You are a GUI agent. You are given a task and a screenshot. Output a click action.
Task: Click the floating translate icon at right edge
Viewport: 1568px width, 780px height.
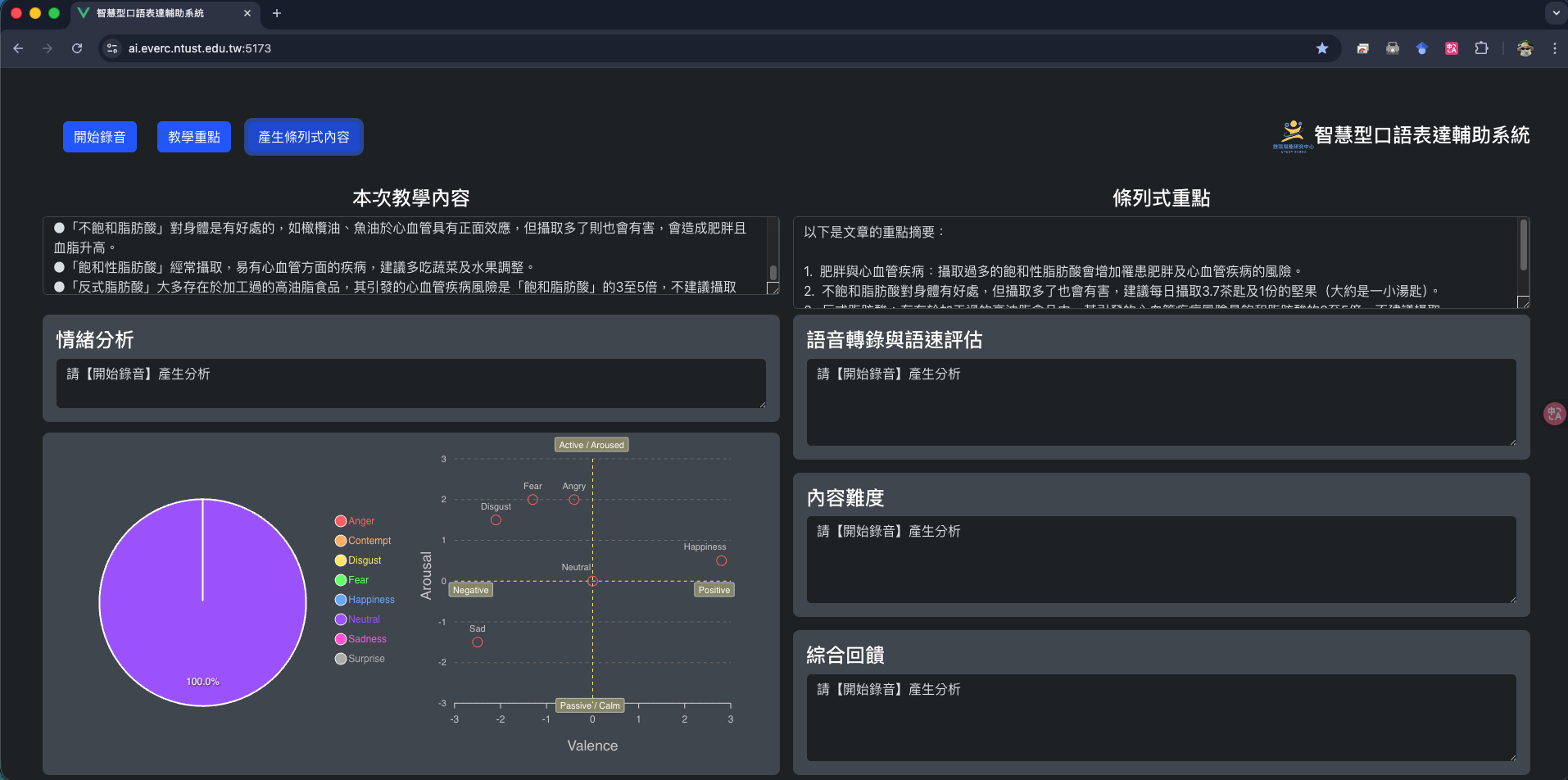pos(1553,414)
